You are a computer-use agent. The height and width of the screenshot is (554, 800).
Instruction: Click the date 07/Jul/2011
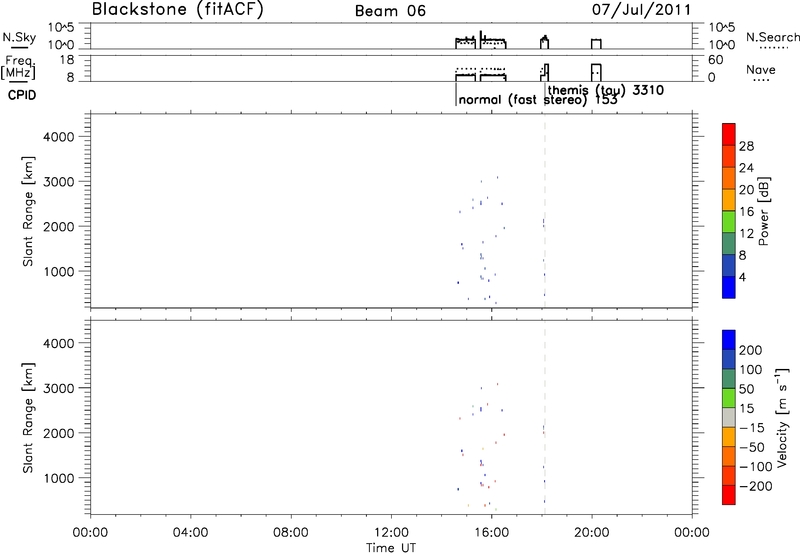(x=641, y=10)
